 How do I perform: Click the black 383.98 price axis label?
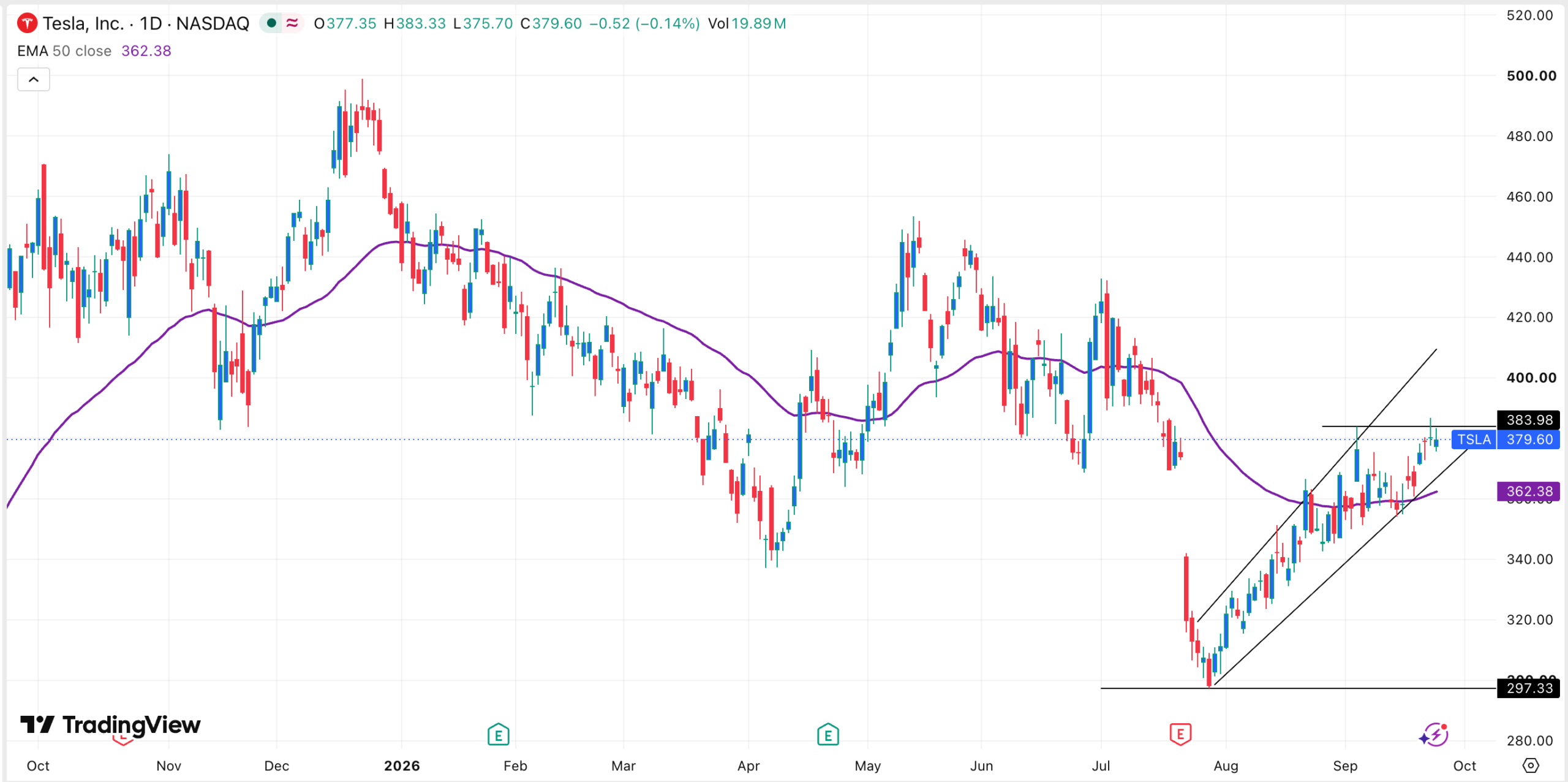click(x=1528, y=420)
